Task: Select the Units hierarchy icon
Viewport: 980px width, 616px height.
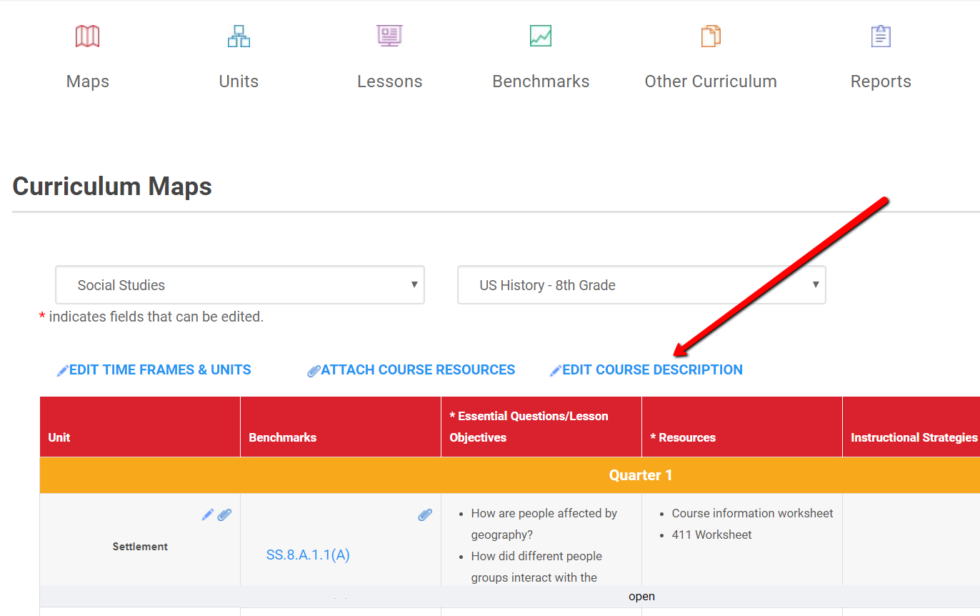Action: point(238,35)
